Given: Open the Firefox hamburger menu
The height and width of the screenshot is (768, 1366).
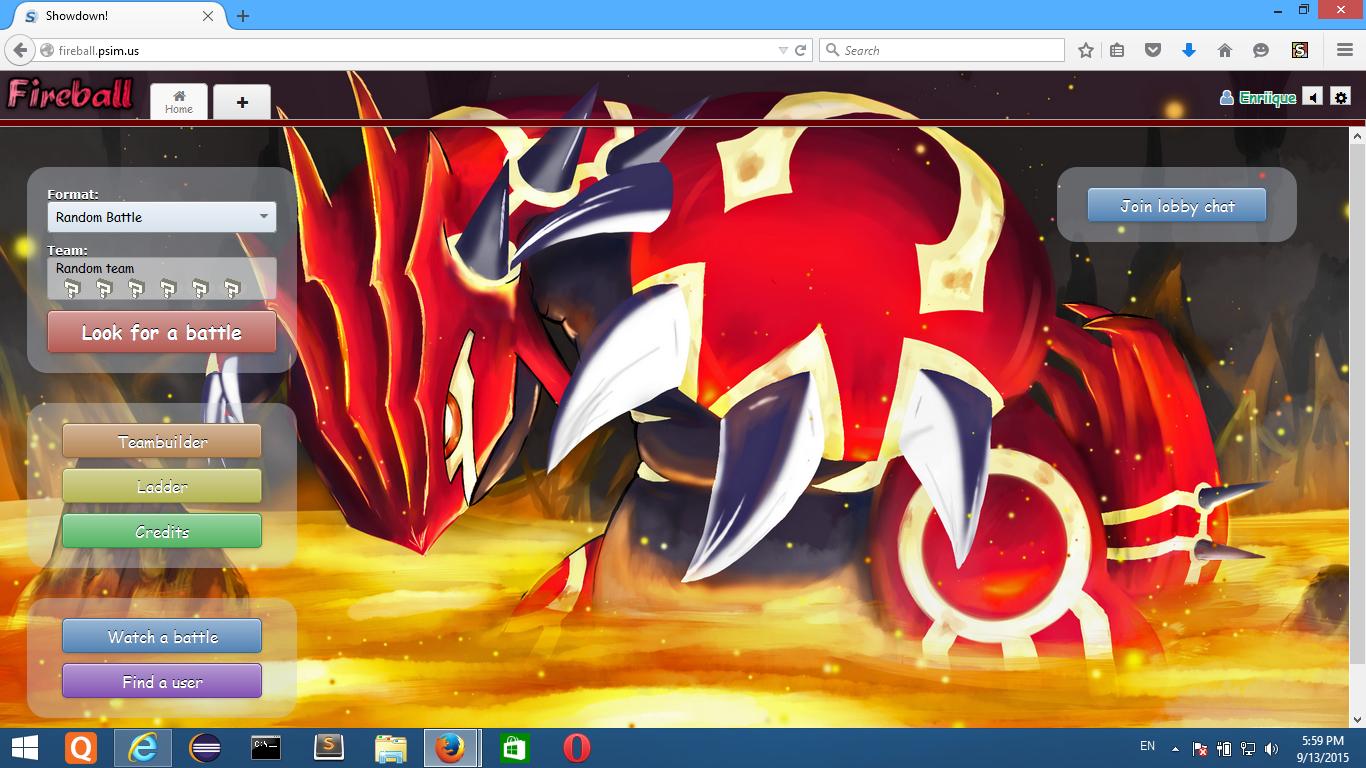Looking at the screenshot, I should click(x=1345, y=50).
